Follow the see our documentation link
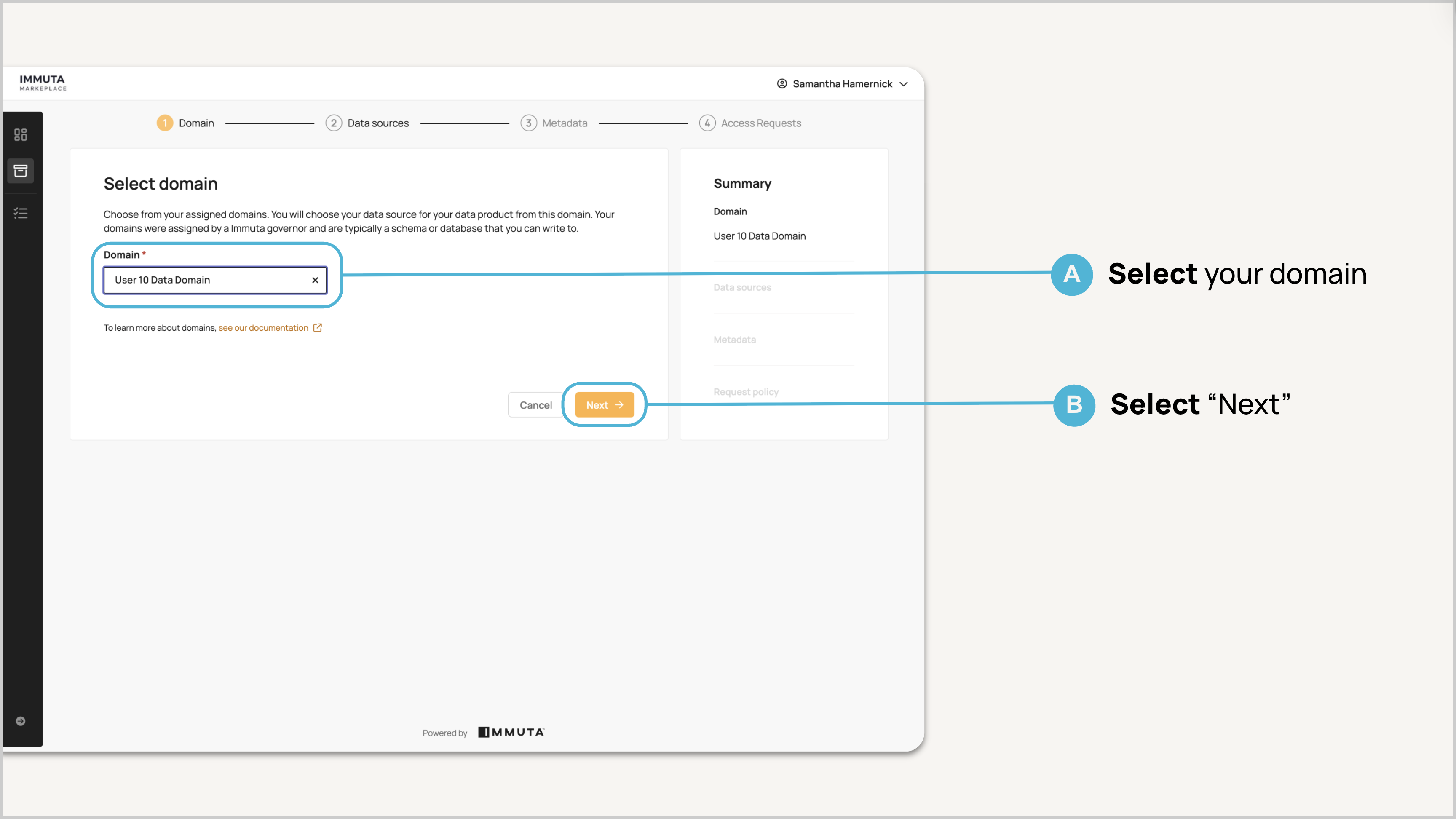The width and height of the screenshot is (1456, 819). 263,328
